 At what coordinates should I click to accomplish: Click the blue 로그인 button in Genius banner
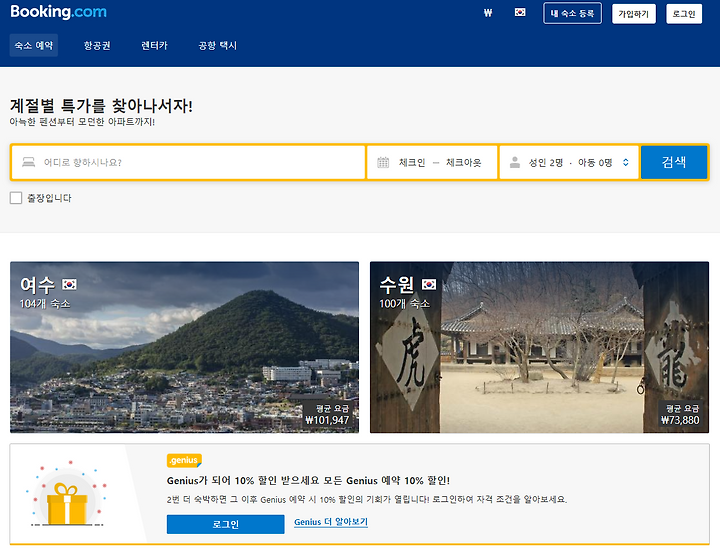(x=225, y=524)
